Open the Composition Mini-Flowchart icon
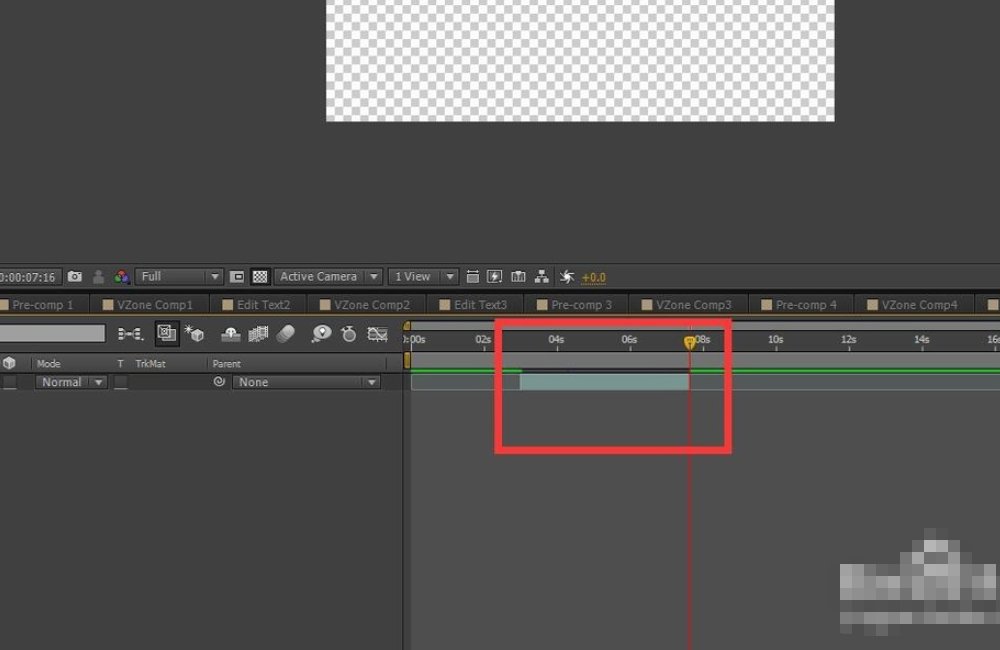The image size is (1000, 650). tap(130, 334)
